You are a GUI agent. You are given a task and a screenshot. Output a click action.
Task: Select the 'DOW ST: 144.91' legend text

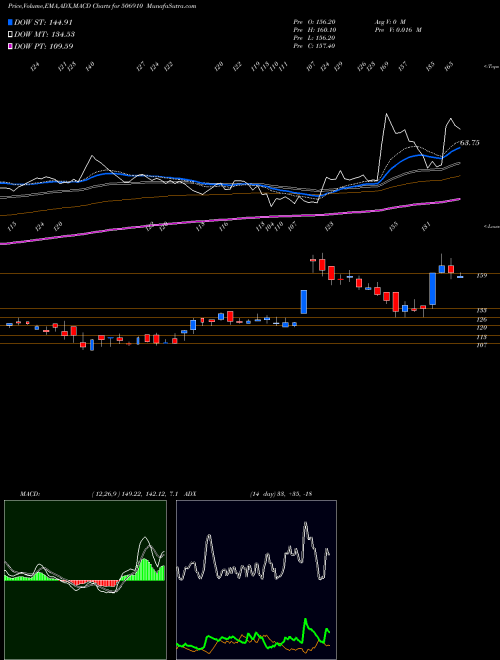click(44, 23)
